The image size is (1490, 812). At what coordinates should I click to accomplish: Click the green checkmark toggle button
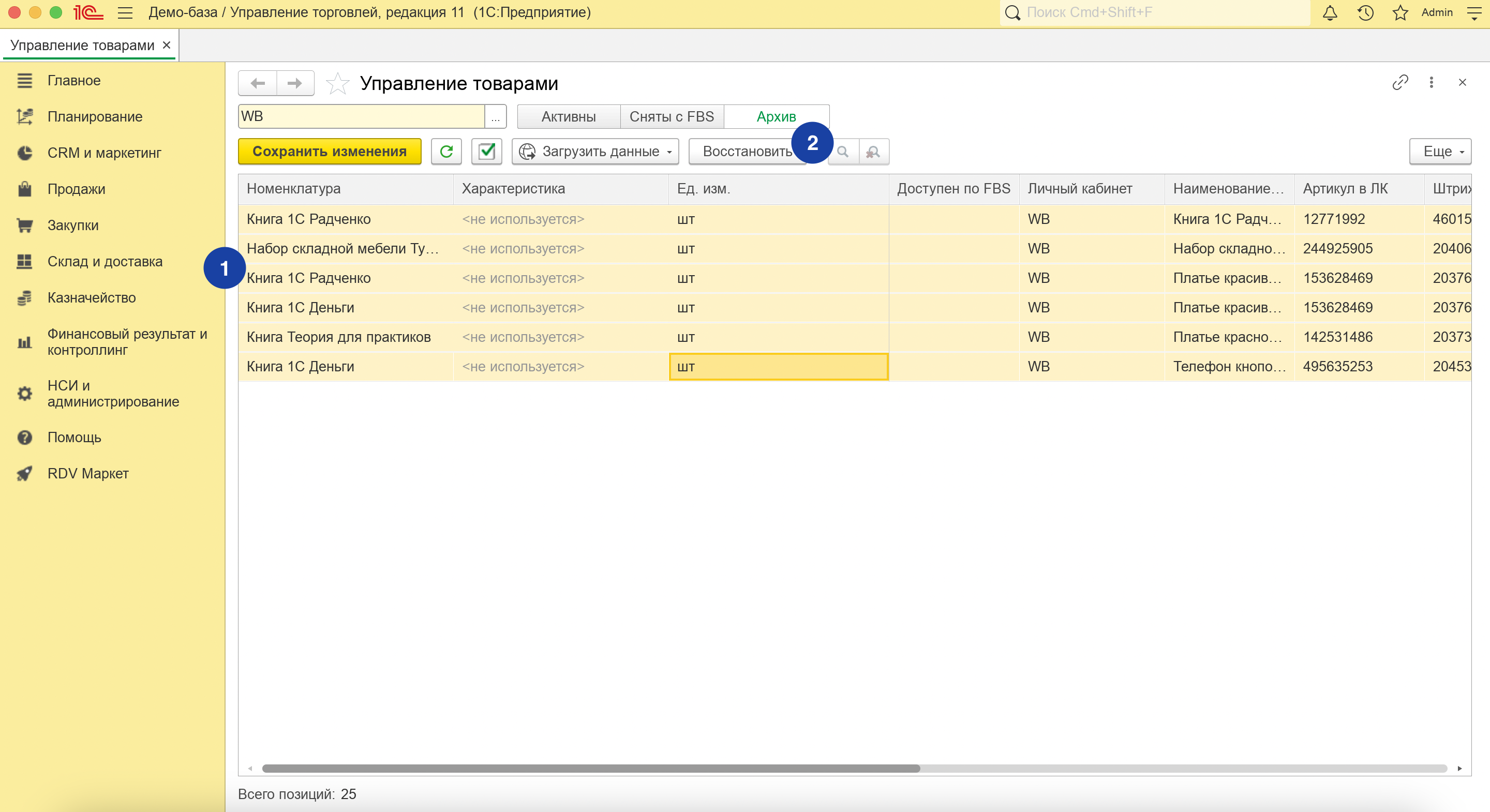[486, 152]
